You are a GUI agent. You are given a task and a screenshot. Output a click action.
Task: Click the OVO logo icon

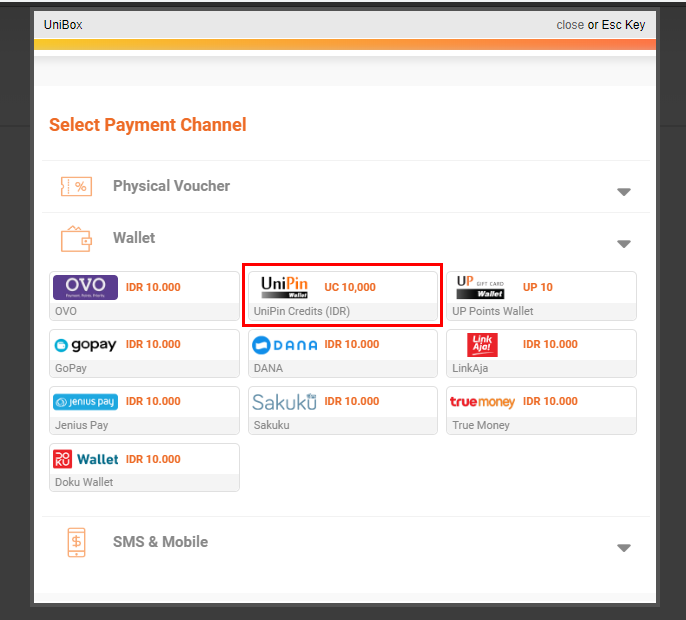tap(85, 287)
